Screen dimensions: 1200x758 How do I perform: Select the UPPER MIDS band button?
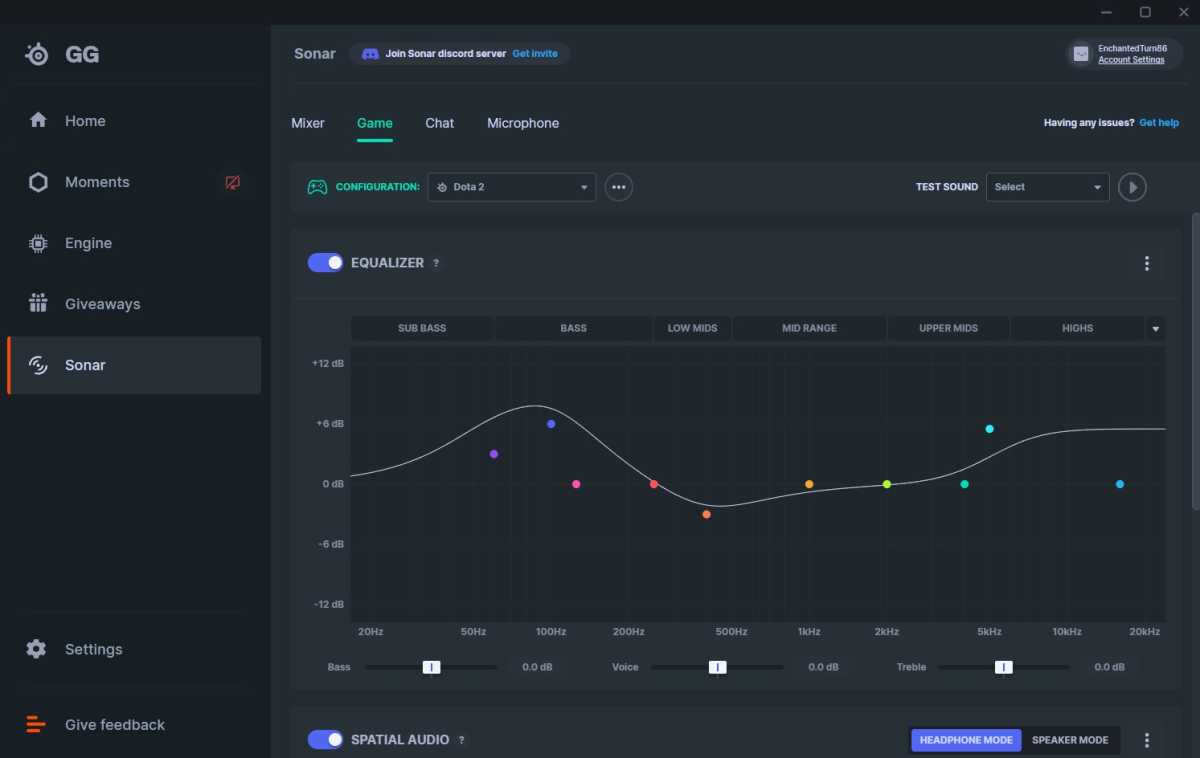click(x=949, y=328)
